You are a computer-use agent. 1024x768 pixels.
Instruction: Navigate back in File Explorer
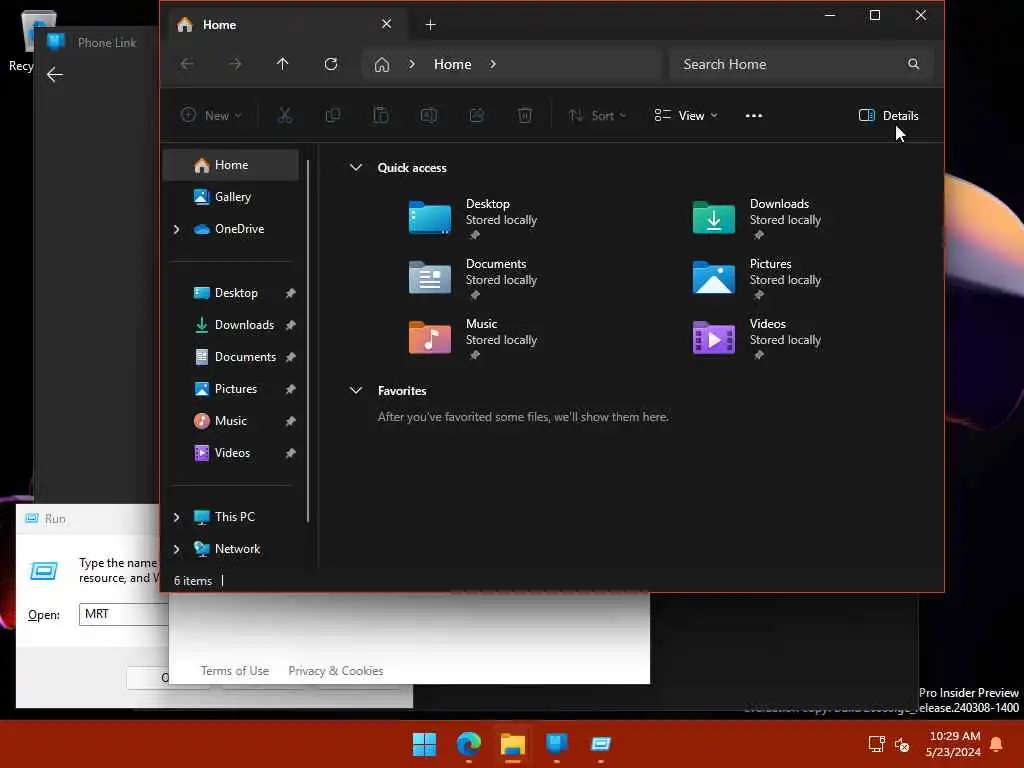[x=187, y=64]
